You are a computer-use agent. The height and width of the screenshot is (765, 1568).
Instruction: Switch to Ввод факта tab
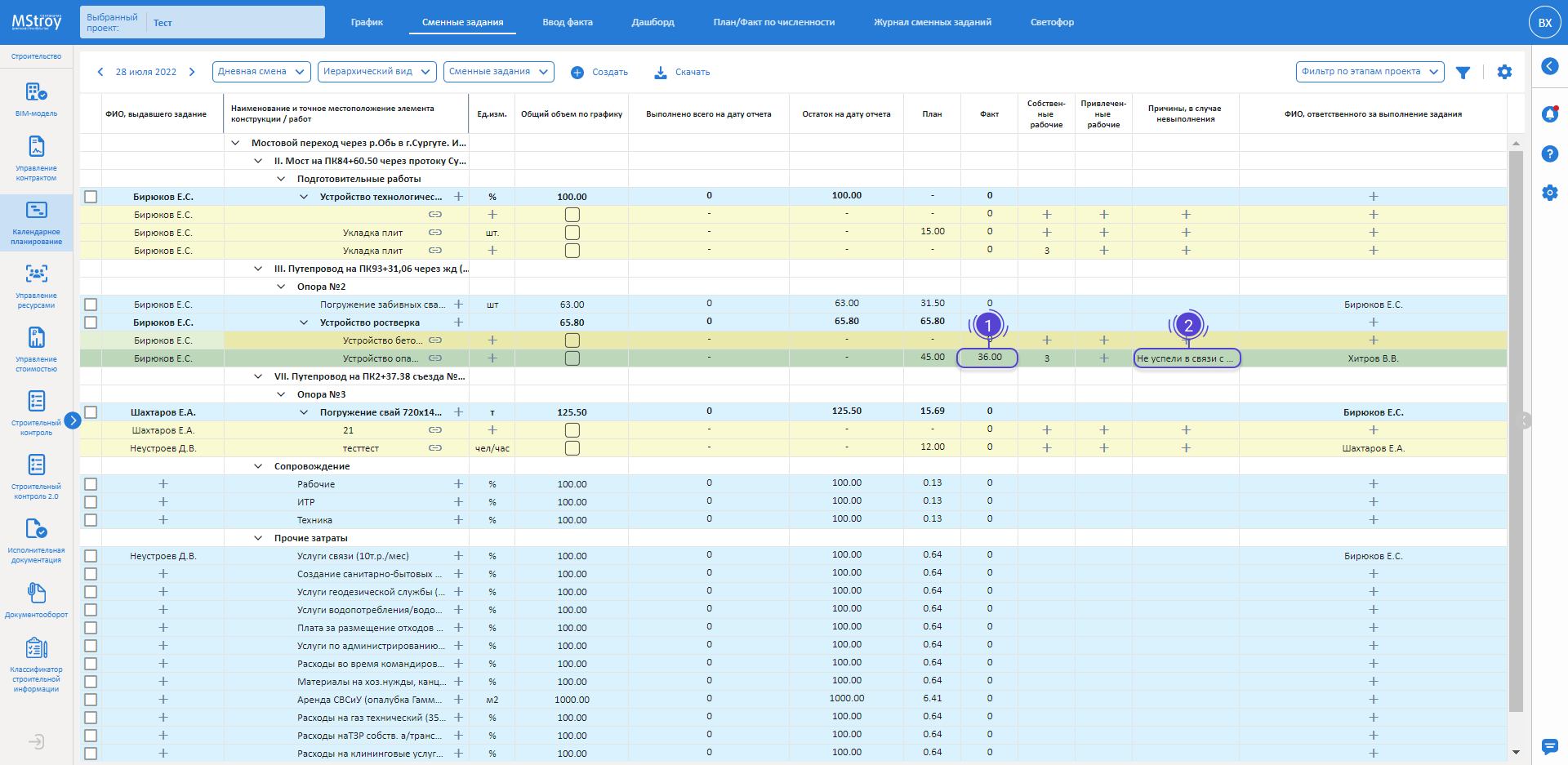pyautogui.click(x=568, y=22)
